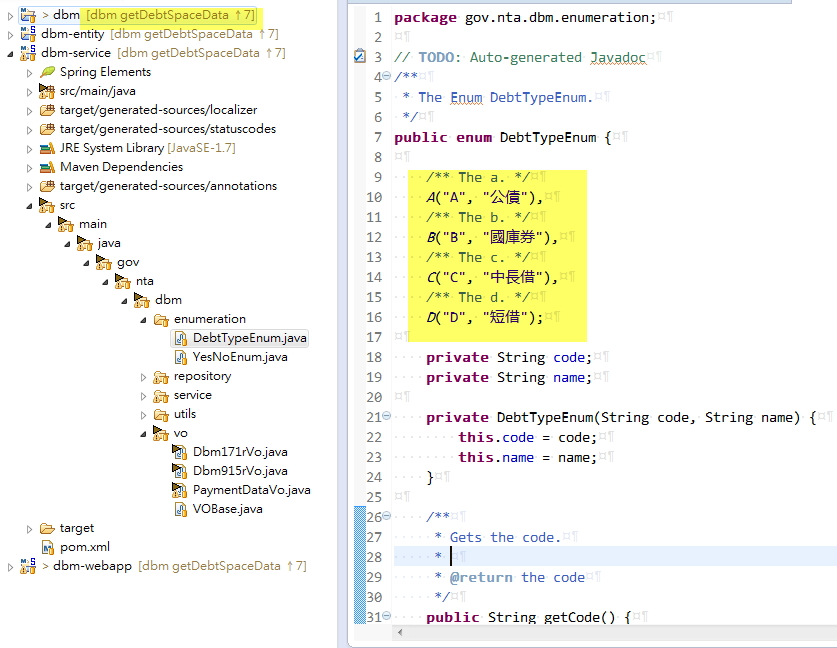This screenshot has width=837, height=648.
Task: Click the JRE System Library icon
Action: click(47, 148)
